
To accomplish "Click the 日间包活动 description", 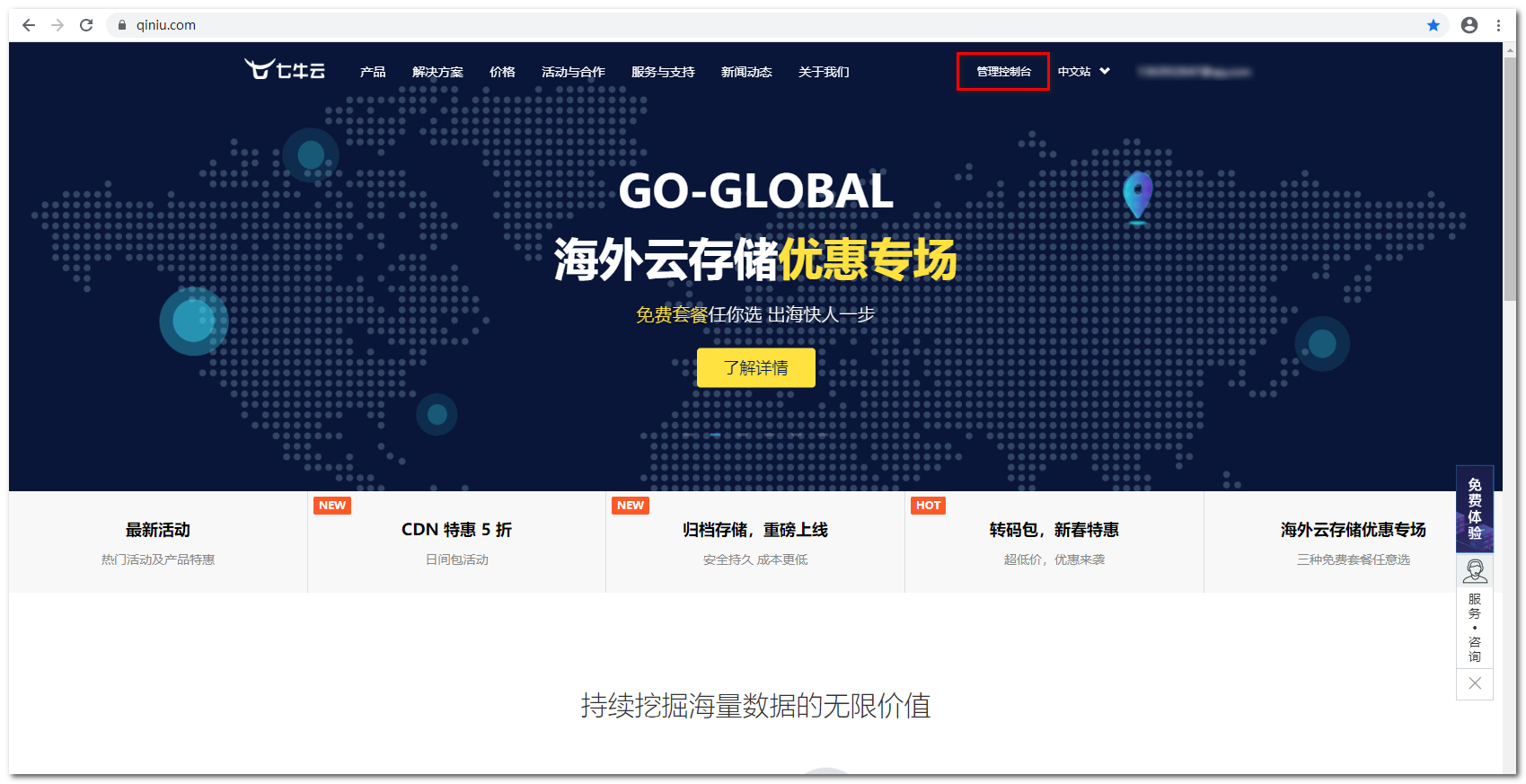I will (457, 559).
